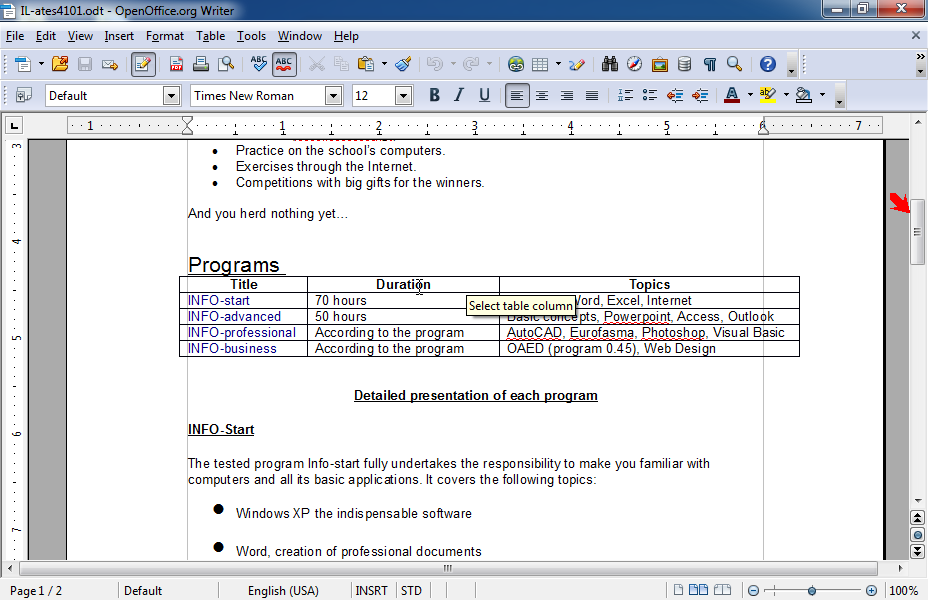Toggle Edit File mode icon

(143, 64)
